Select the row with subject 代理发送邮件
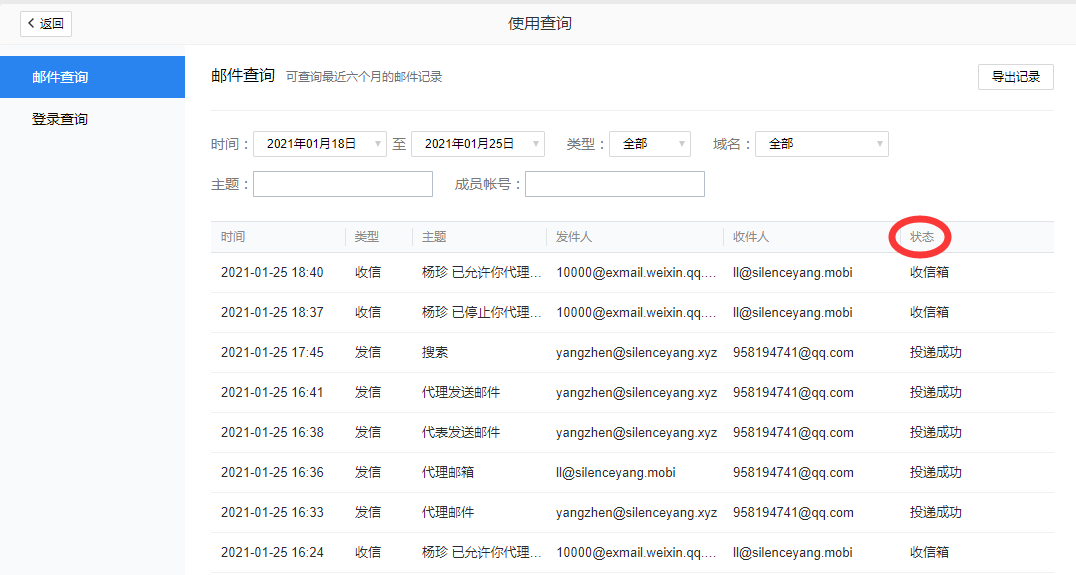The height and width of the screenshot is (575, 1076). [x=460, y=392]
